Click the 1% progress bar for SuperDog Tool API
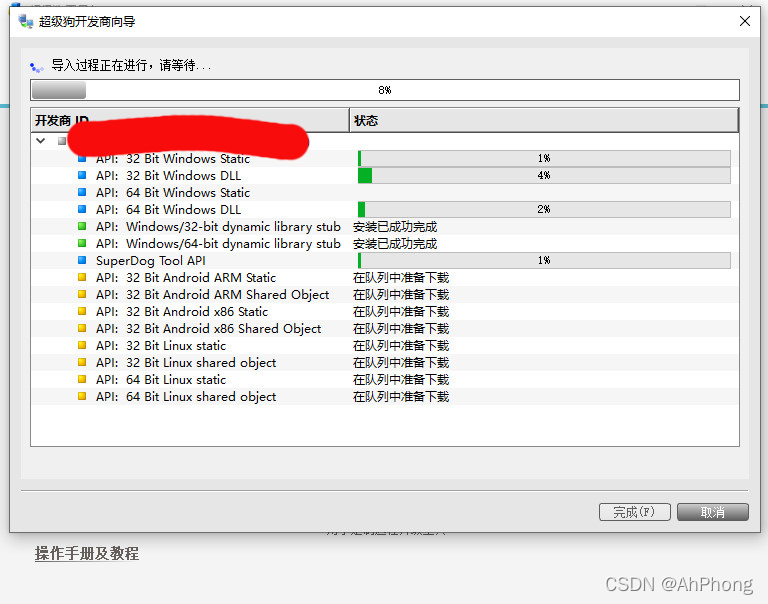The image size is (768, 604). coord(544,260)
